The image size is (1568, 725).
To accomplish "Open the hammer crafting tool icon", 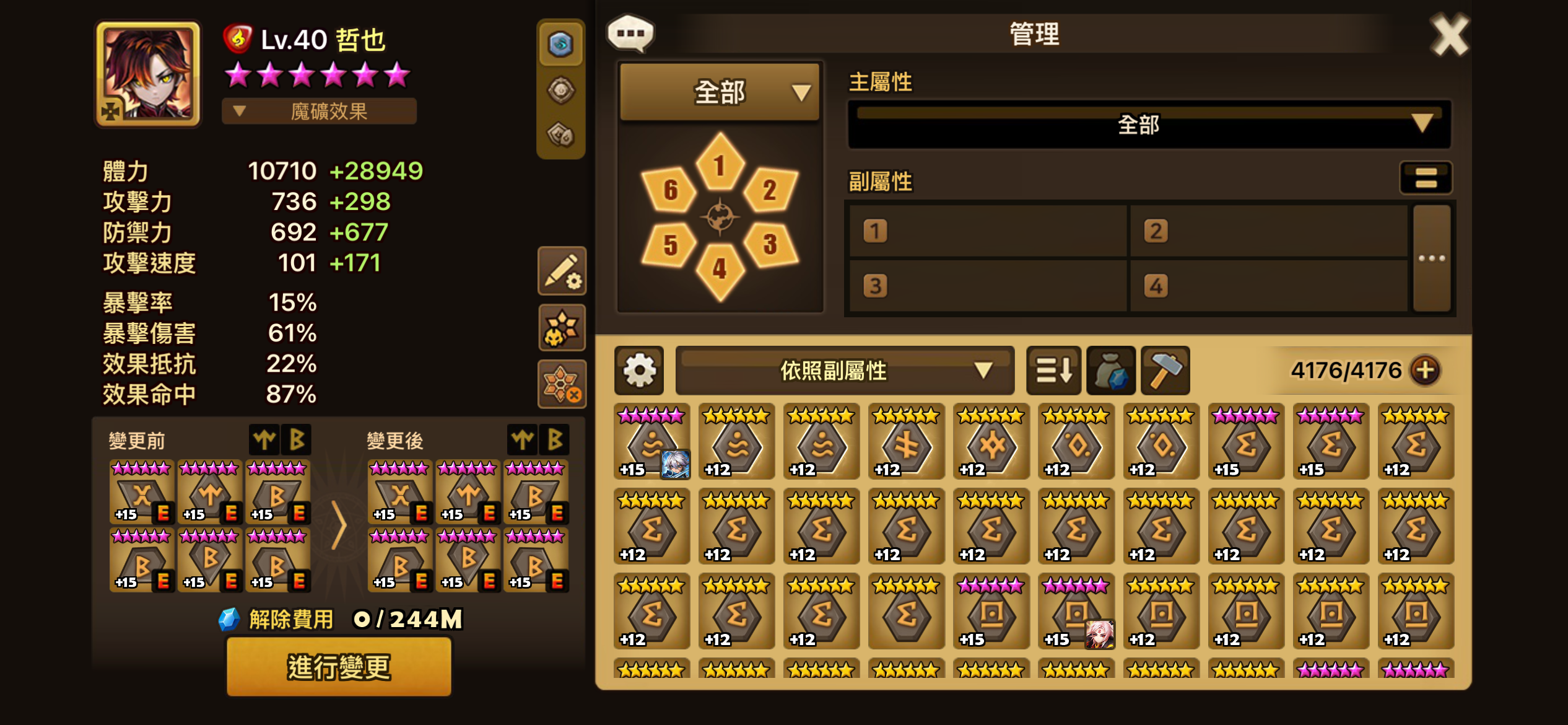I will 1165,371.
